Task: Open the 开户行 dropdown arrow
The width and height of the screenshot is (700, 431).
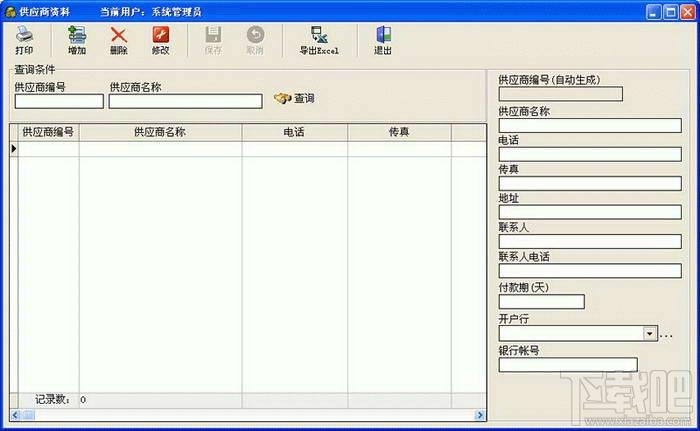Action: click(650, 334)
